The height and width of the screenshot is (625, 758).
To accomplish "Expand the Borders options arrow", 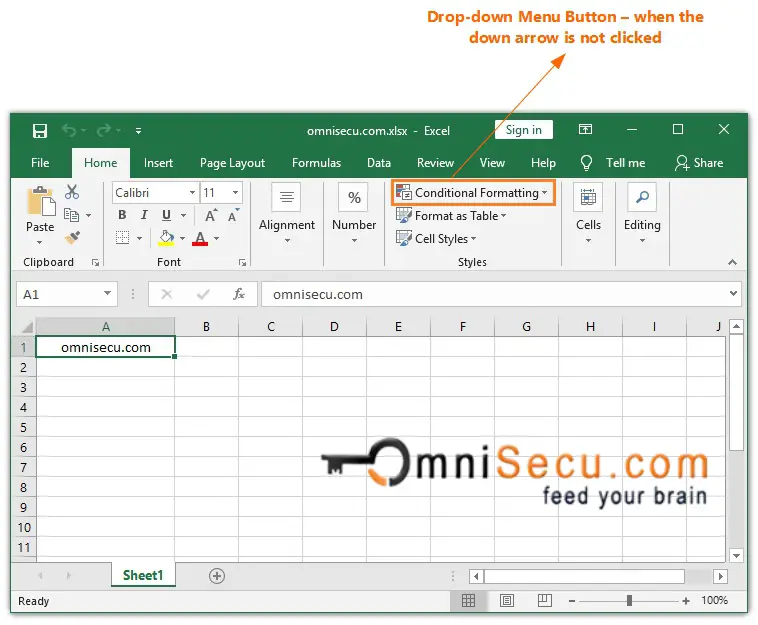I will coord(139,238).
